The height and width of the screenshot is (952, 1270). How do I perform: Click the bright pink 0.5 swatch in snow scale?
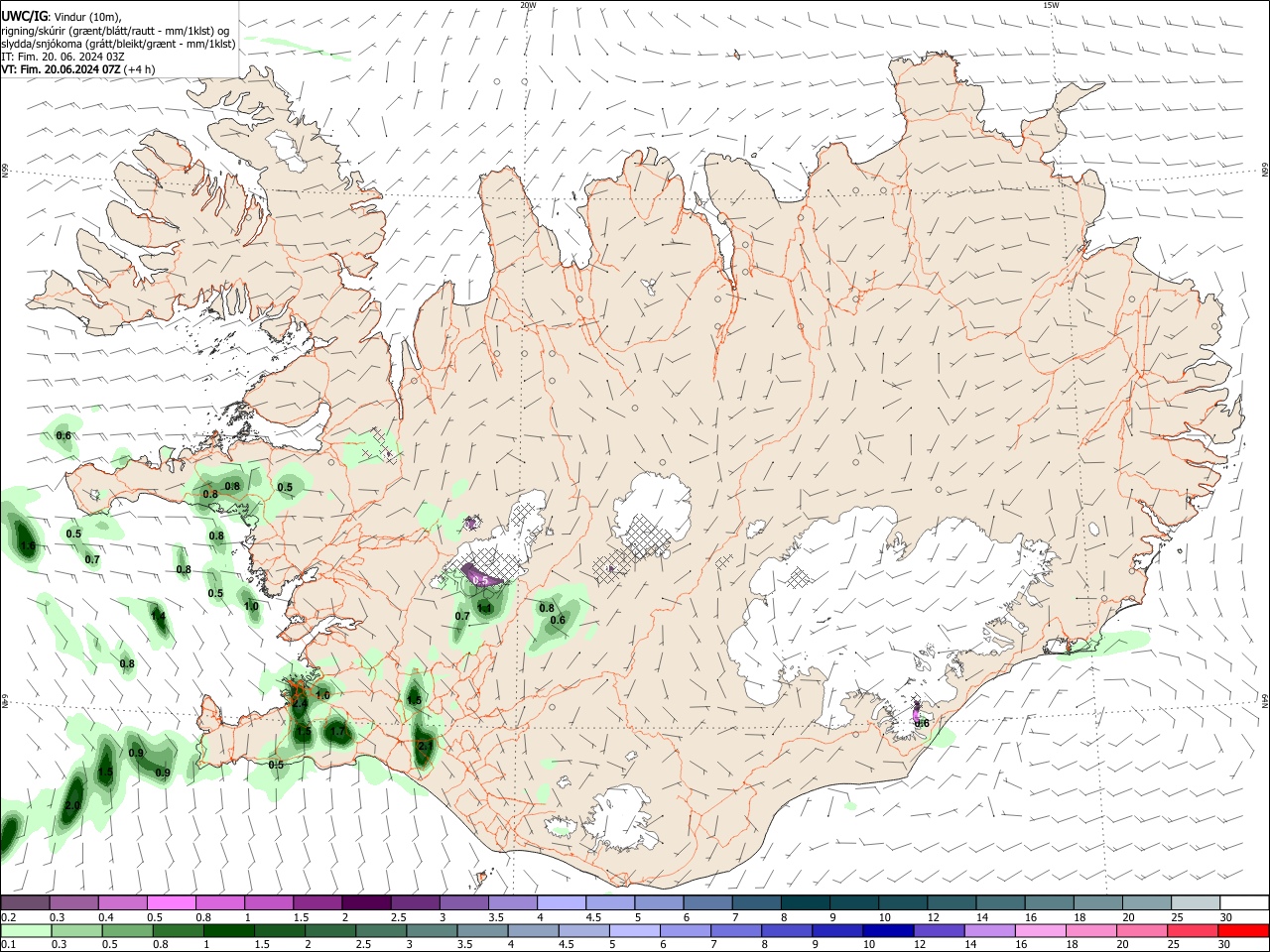pos(171,902)
